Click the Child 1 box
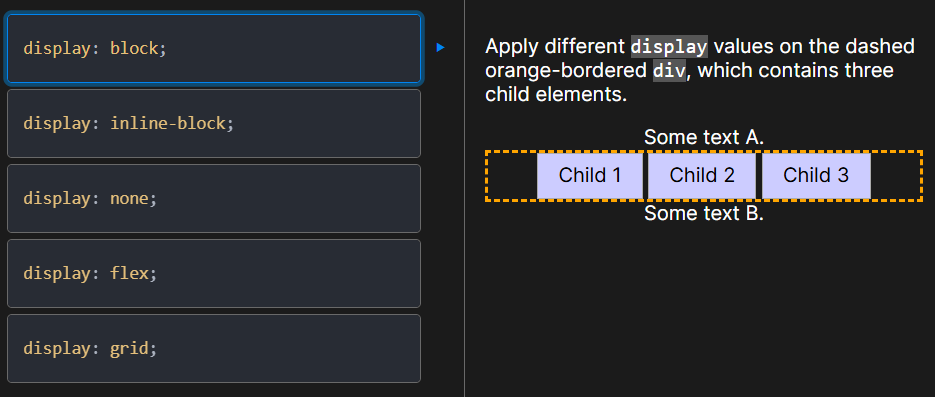The width and height of the screenshot is (935, 397). pyautogui.click(x=590, y=176)
